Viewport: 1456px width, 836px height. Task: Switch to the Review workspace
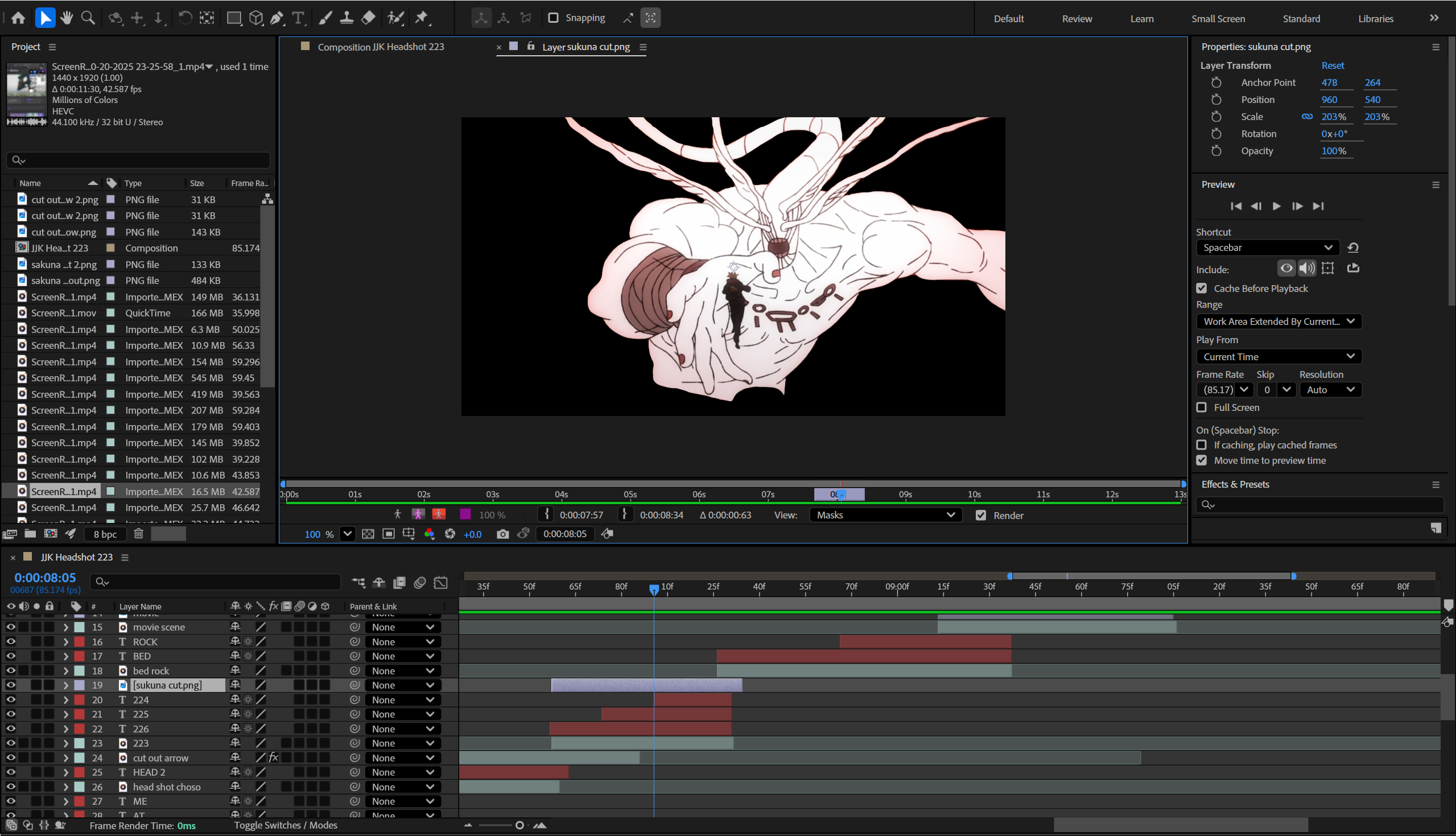coord(1076,18)
